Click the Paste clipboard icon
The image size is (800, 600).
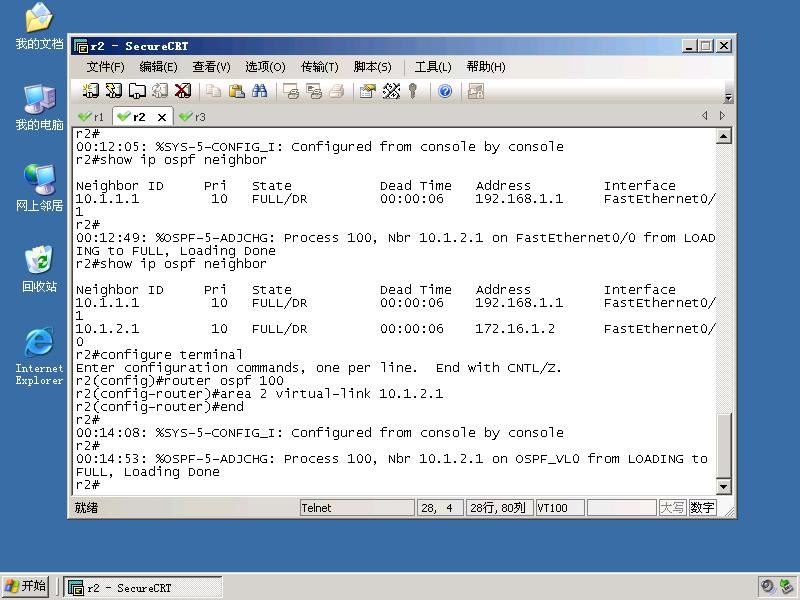tap(236, 91)
